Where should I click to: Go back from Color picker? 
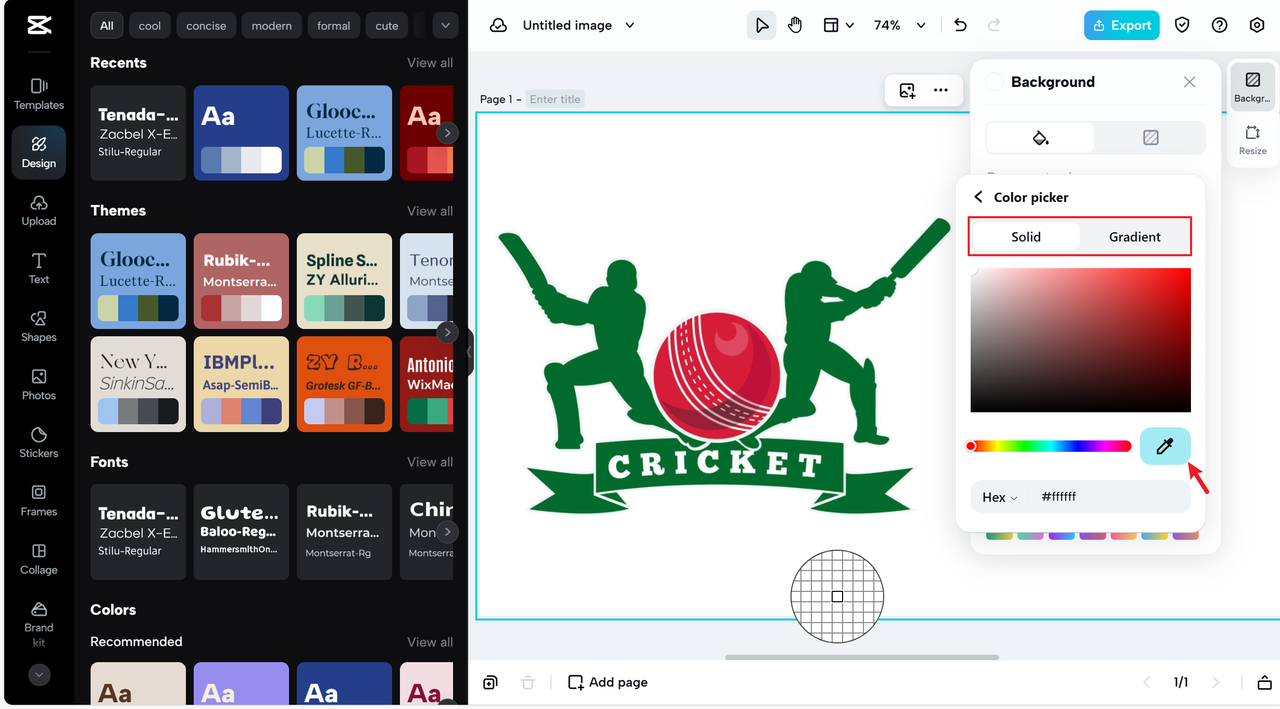tap(978, 197)
